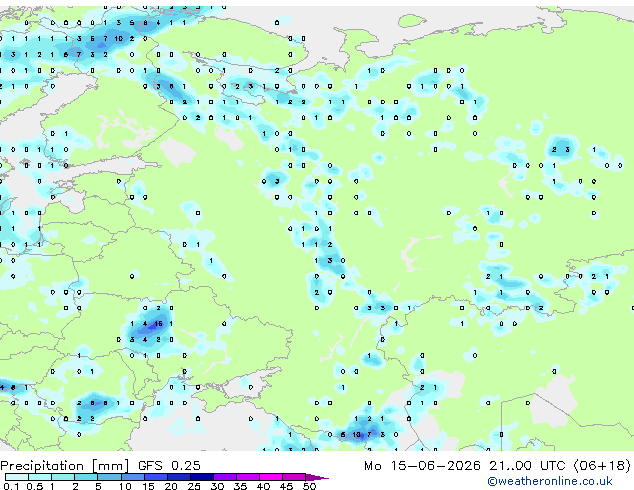Click the '50' legend scale label
The height and width of the screenshot is (490, 634).
309,486
